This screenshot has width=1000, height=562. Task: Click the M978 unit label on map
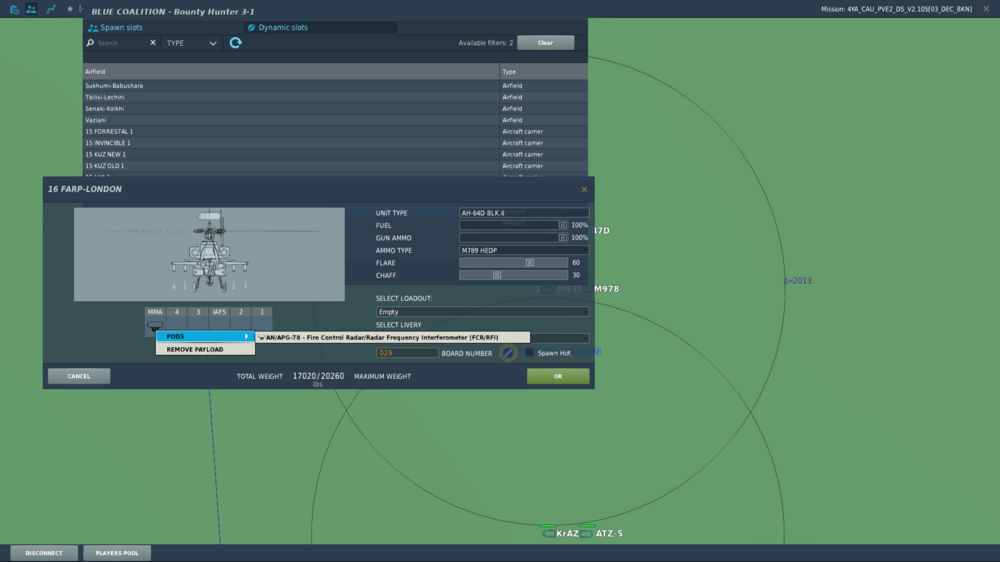[x=607, y=289]
